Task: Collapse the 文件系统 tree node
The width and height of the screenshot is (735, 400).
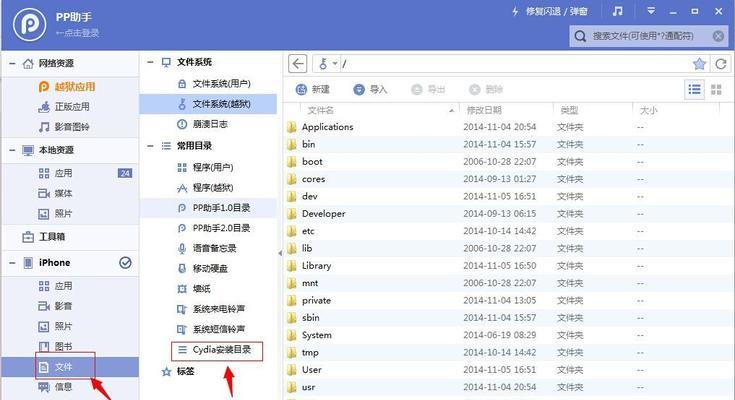Action: point(150,62)
